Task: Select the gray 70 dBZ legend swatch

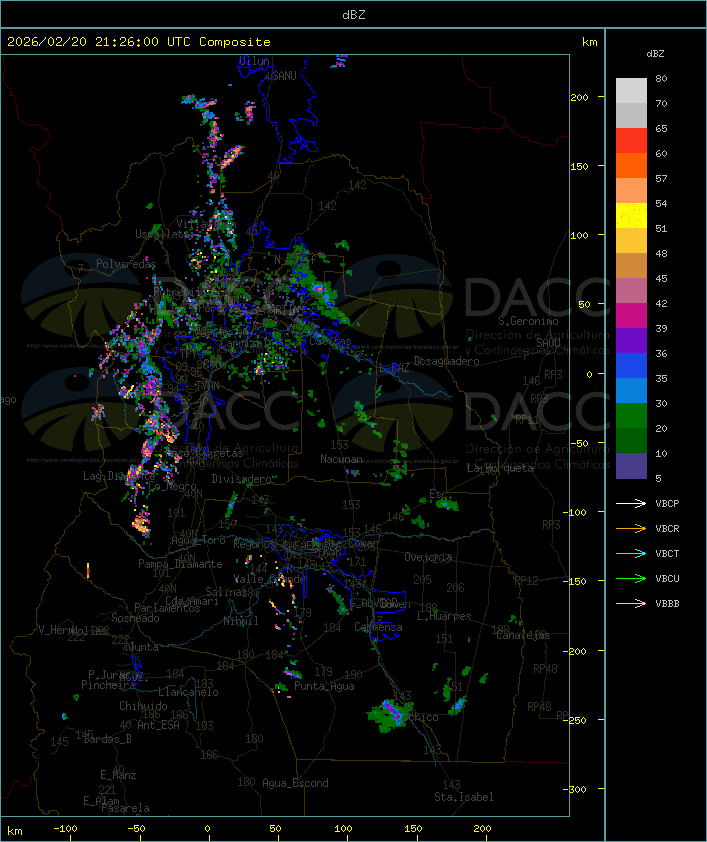Action: [x=631, y=115]
